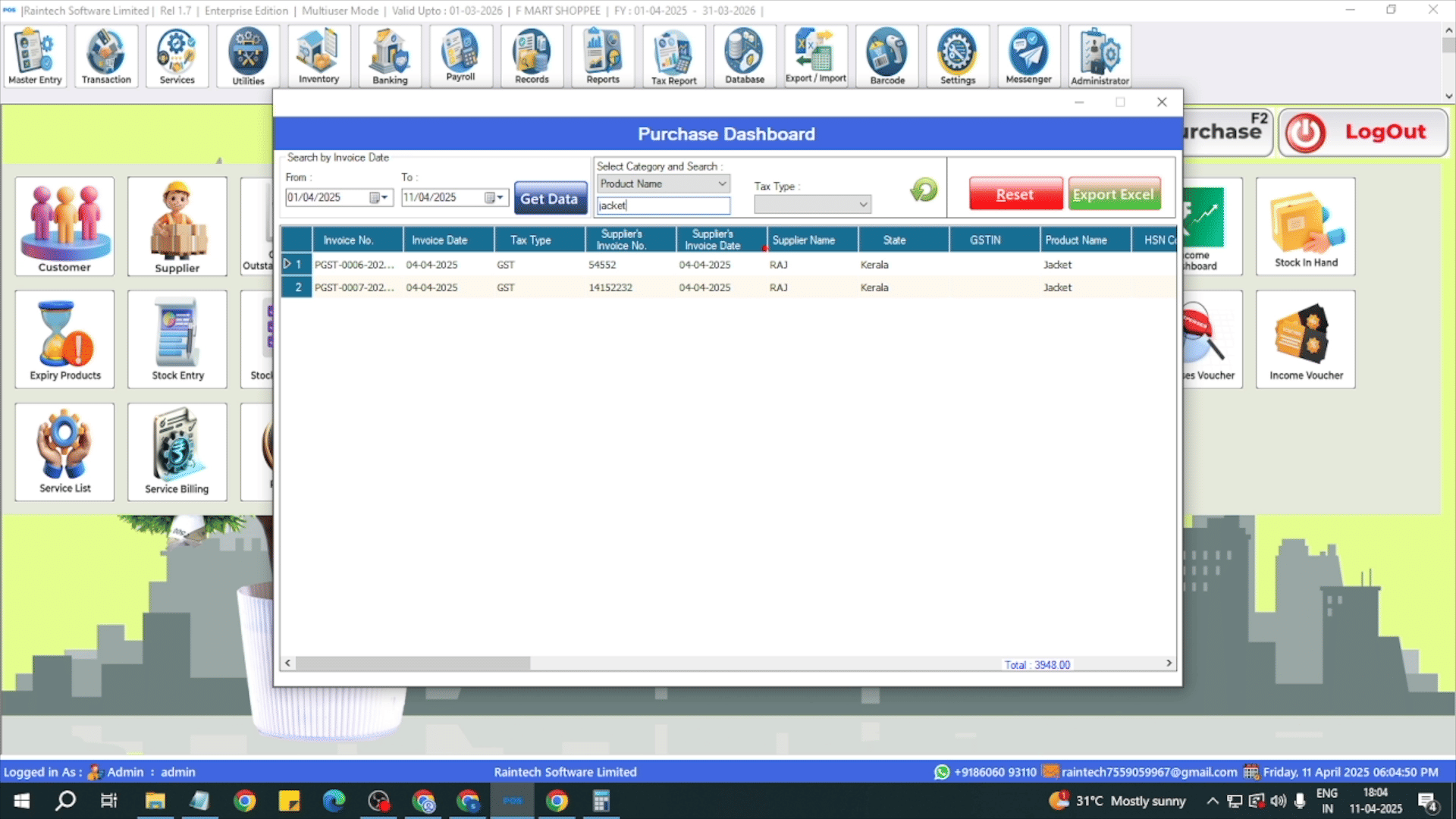Open the To date calendar picker
This screenshot has height=819, width=1456.
point(494,198)
